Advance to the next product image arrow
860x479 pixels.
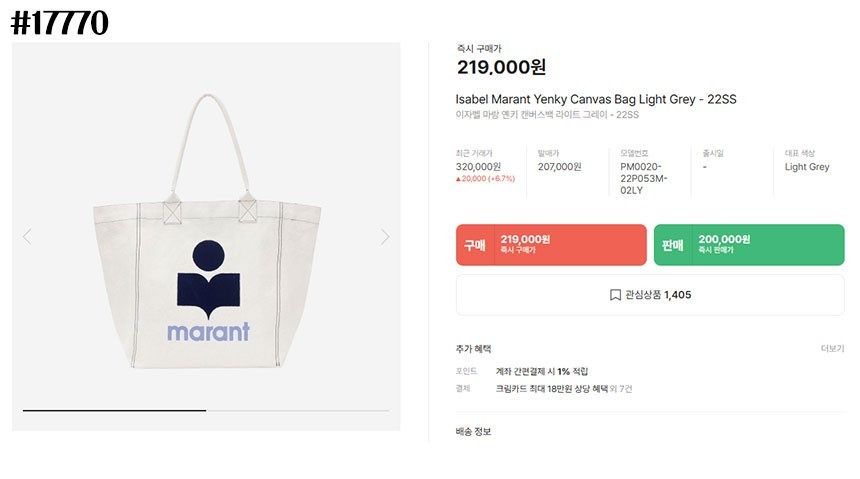385,237
